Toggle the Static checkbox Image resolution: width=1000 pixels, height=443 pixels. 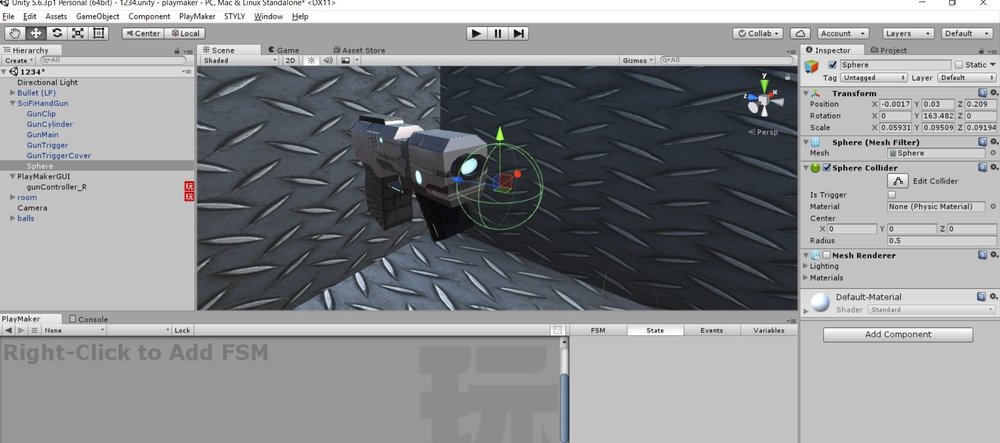[x=959, y=64]
